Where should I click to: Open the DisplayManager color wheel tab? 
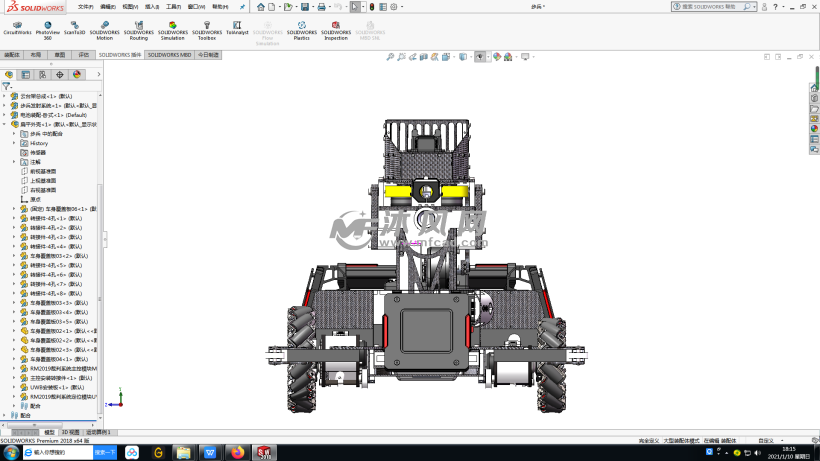[76, 74]
